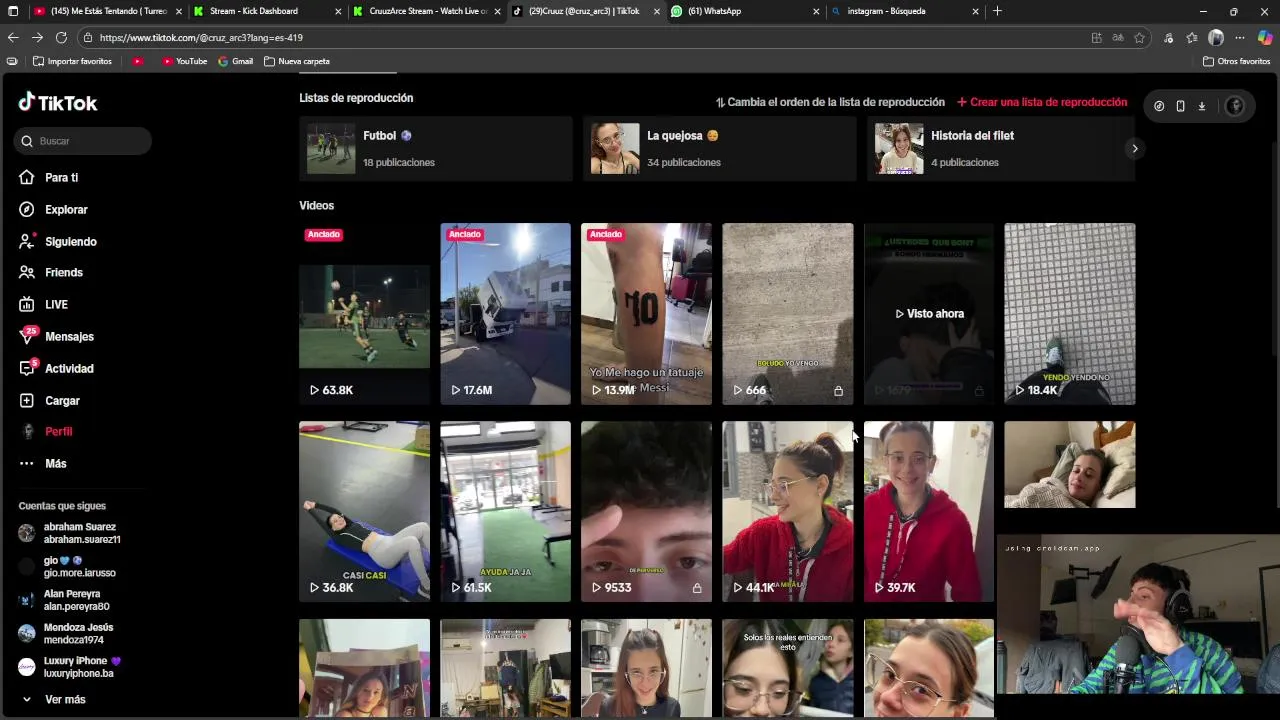Open profile avatar in floating toolbar
This screenshot has width=1280, height=720.
1234,106
